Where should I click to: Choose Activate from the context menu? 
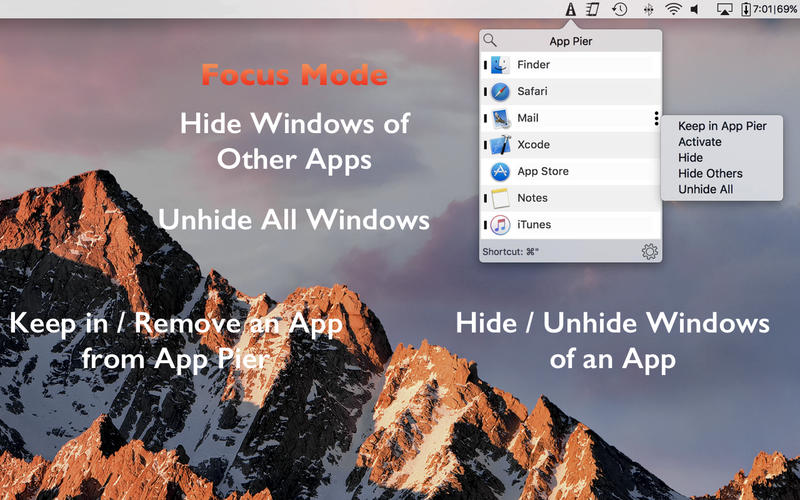click(699, 142)
